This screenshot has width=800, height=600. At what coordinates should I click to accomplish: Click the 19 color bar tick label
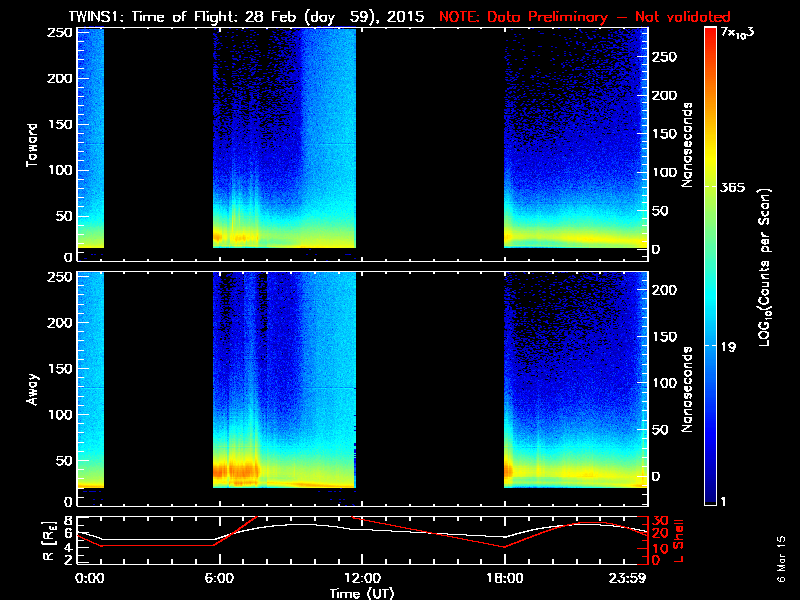(x=730, y=347)
